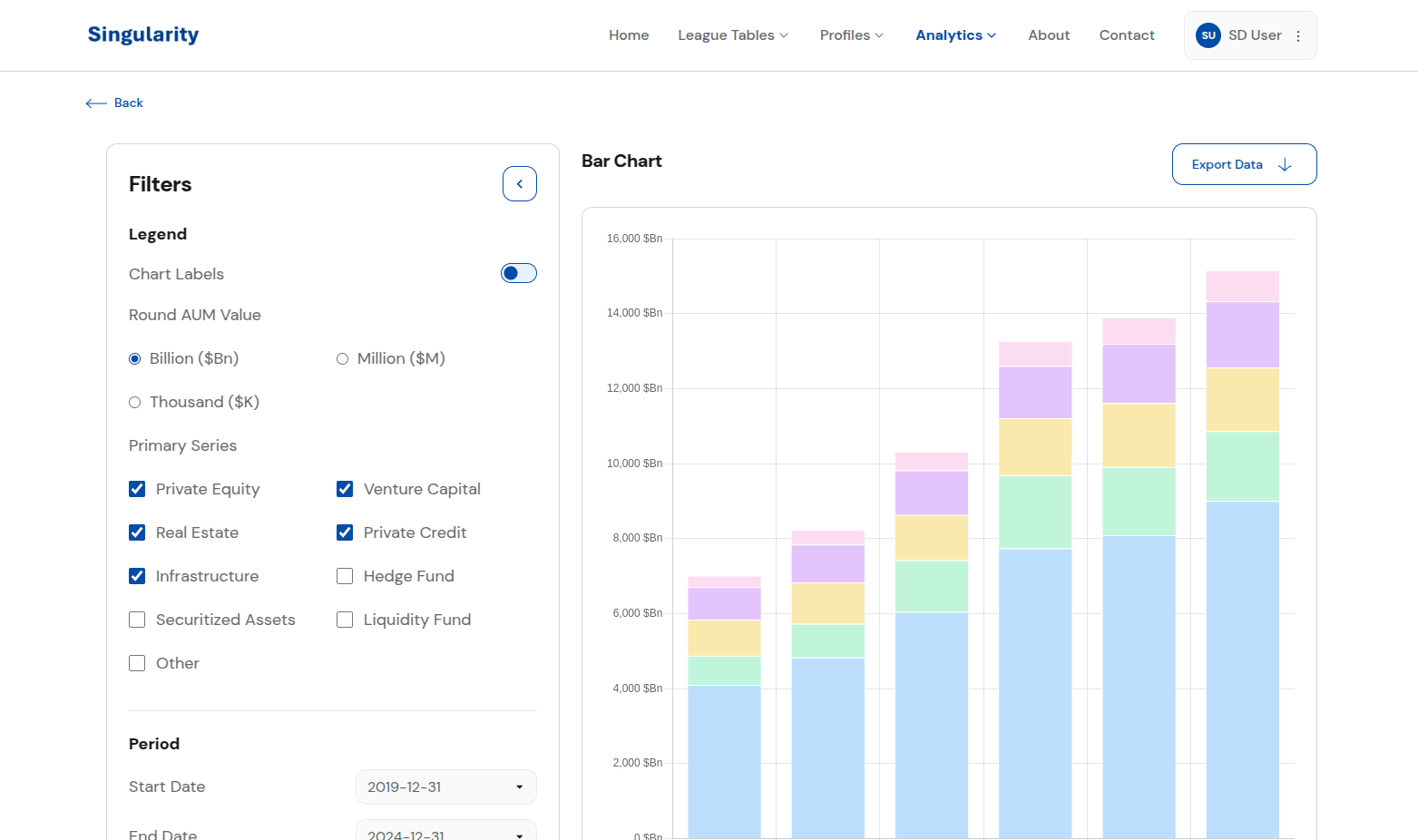Collapse the Filters panel with the chevron icon
The image size is (1418, 840).
[519, 183]
